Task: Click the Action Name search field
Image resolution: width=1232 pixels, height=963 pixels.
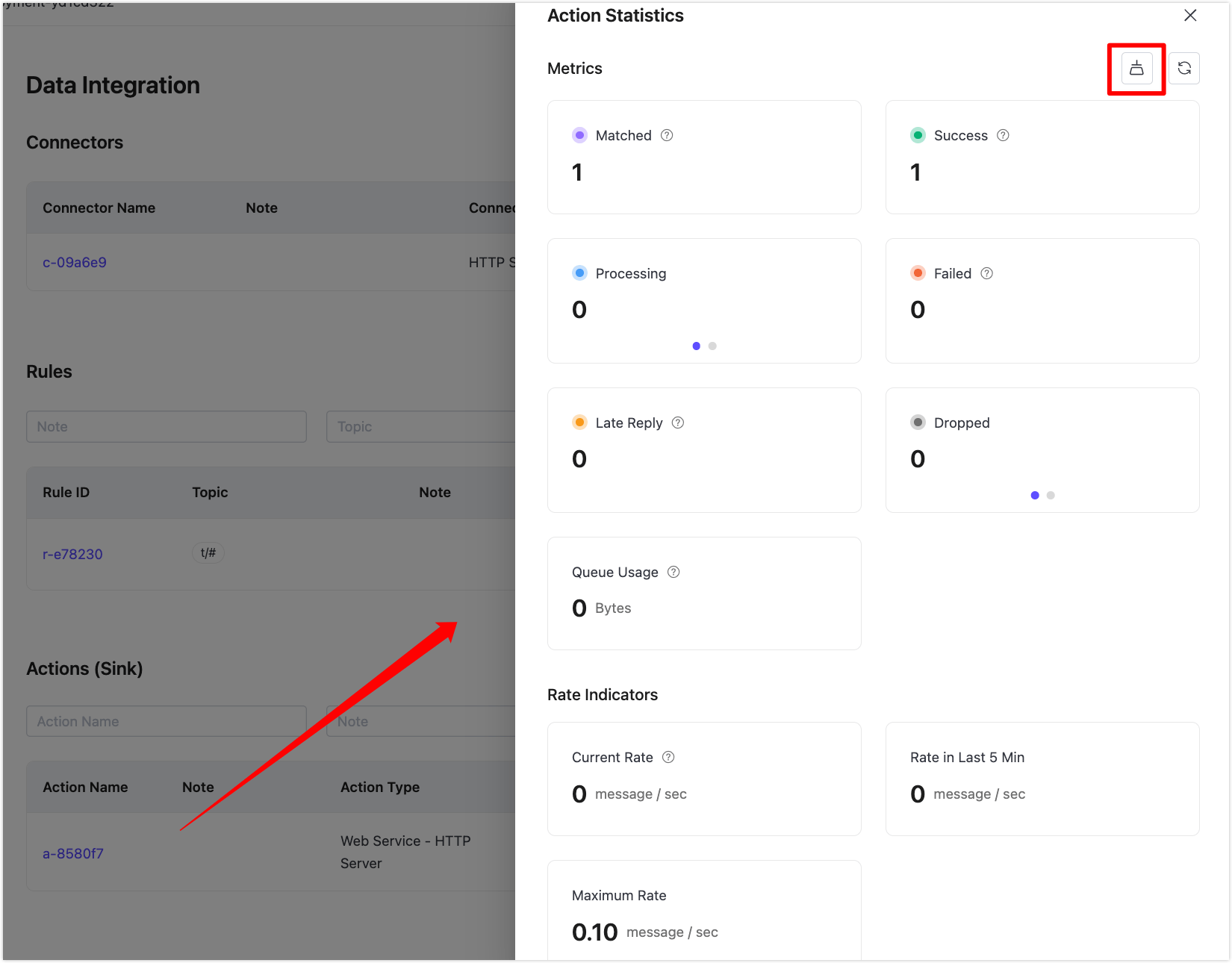Action: pos(166,721)
